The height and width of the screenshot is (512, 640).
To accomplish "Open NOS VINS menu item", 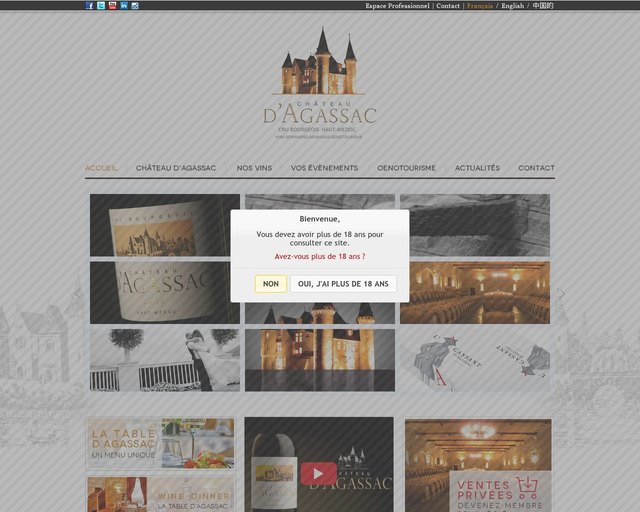I will [x=254, y=168].
